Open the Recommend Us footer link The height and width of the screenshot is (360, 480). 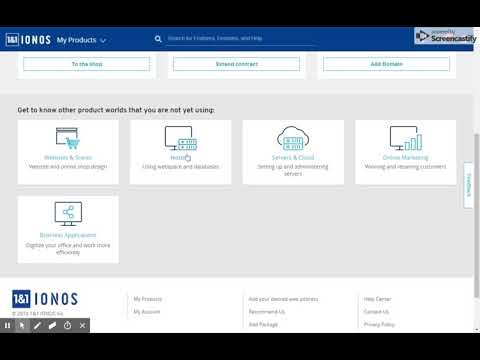267,312
